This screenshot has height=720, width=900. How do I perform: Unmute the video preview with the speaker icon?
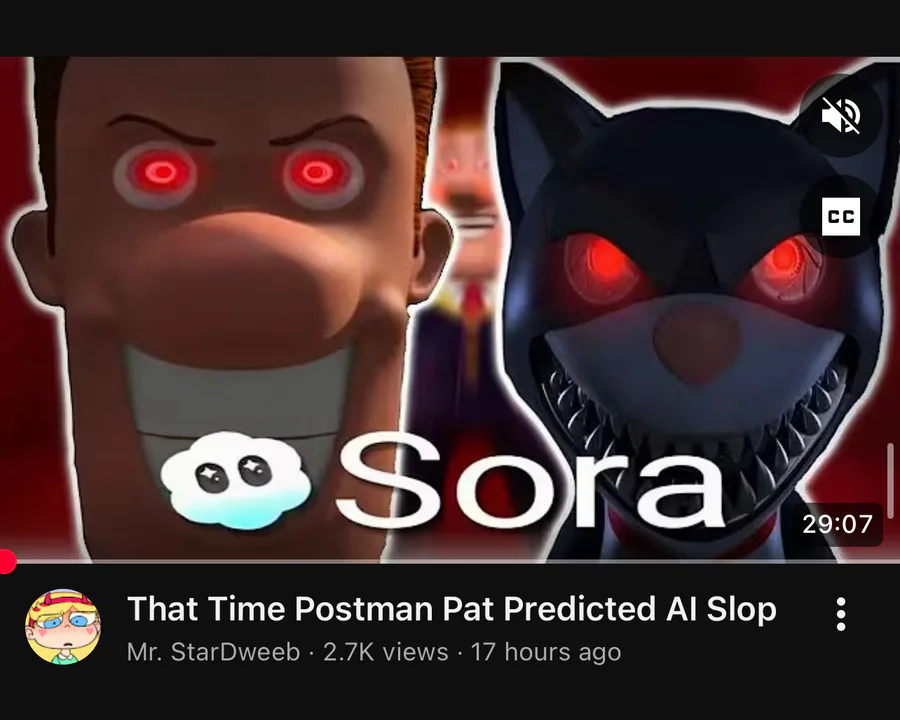coord(840,115)
